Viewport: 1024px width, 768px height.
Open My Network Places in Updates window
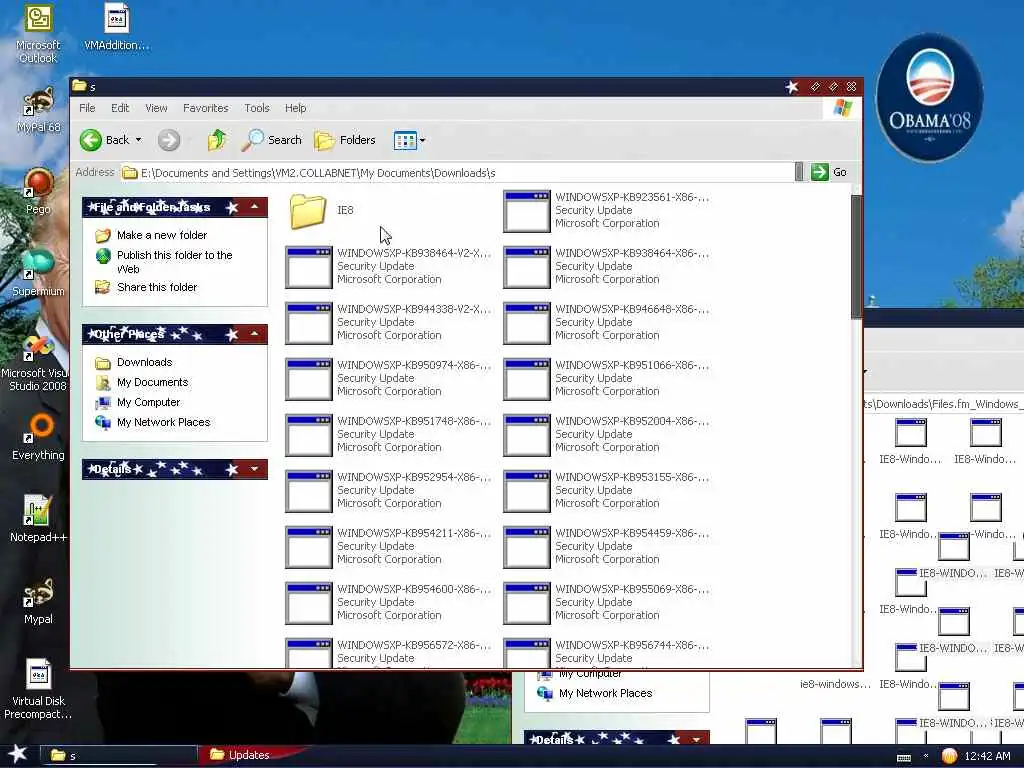pos(594,694)
